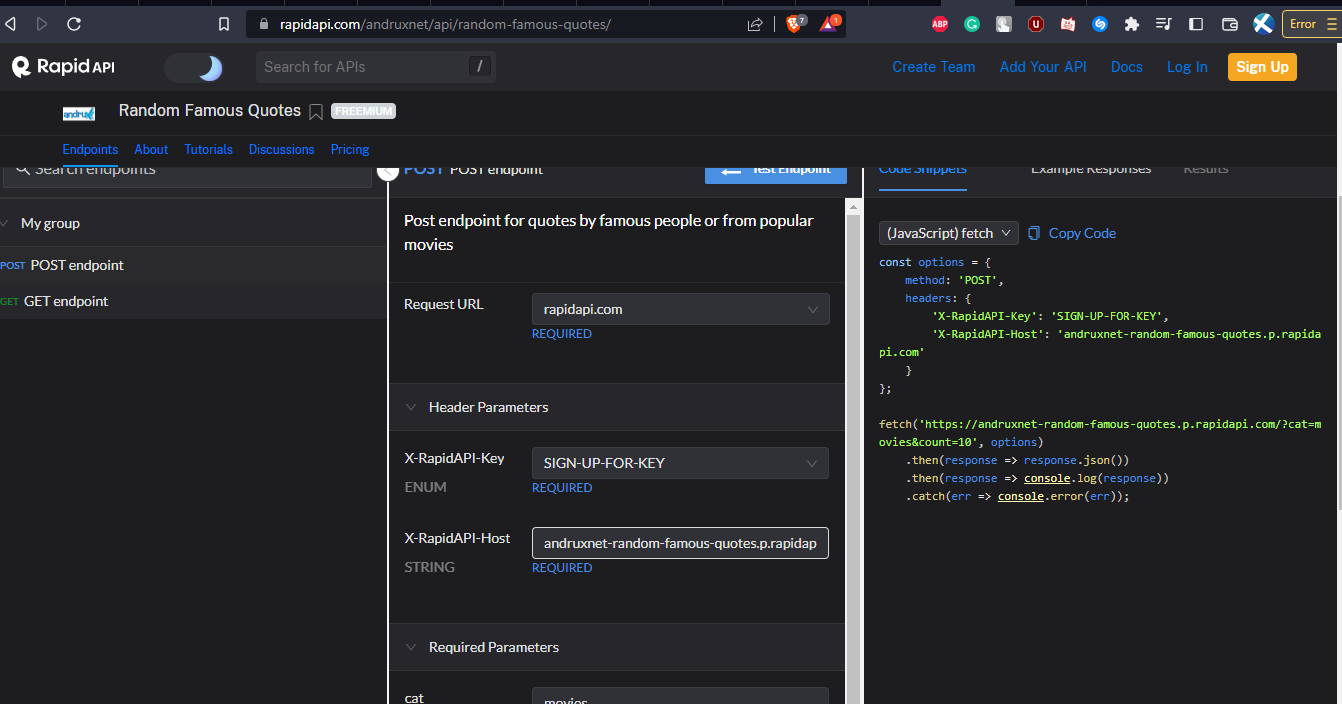The height and width of the screenshot is (704, 1342).
Task: Bookmark the Random Famous Quotes API
Action: point(316,112)
